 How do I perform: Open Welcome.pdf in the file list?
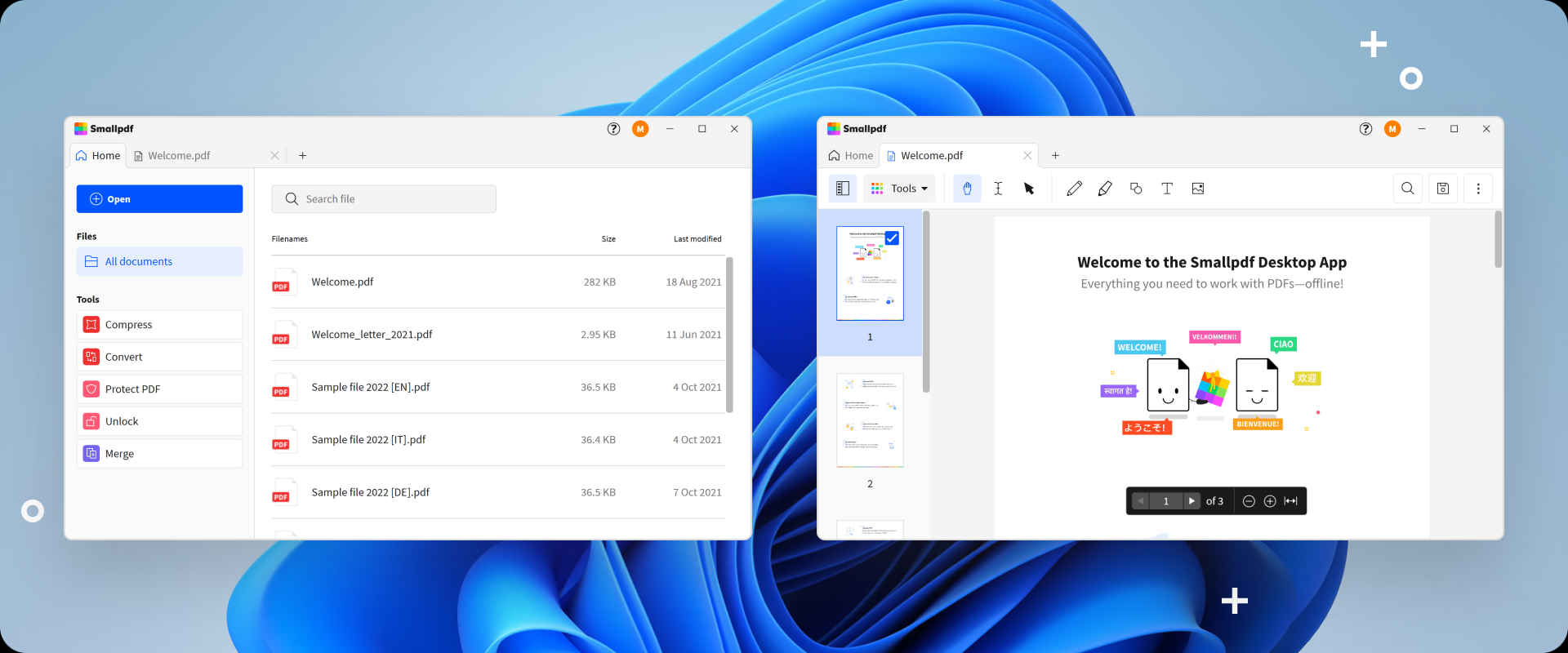[497, 282]
